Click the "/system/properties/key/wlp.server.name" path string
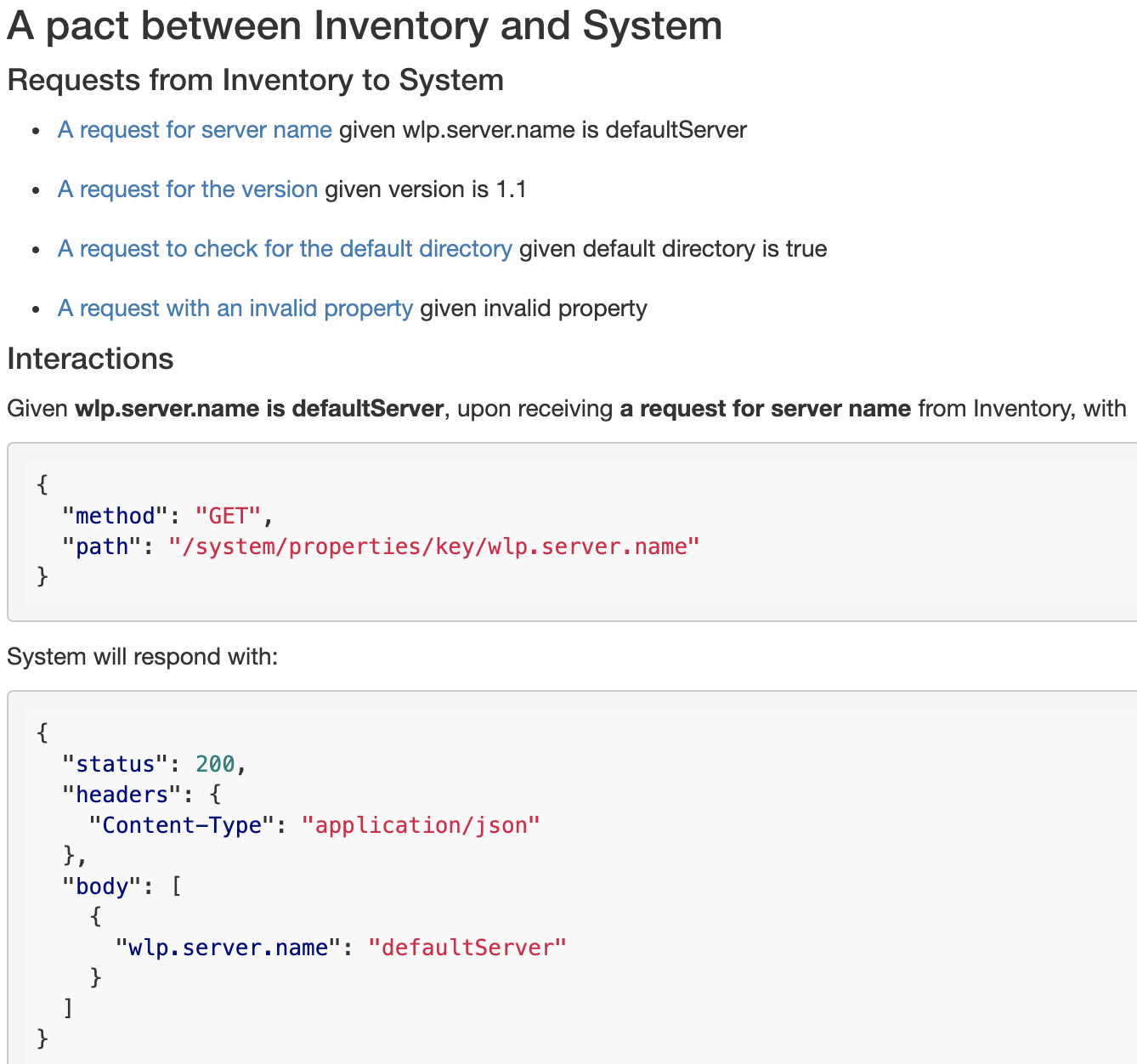Image resolution: width=1137 pixels, height=1064 pixels. (x=433, y=546)
